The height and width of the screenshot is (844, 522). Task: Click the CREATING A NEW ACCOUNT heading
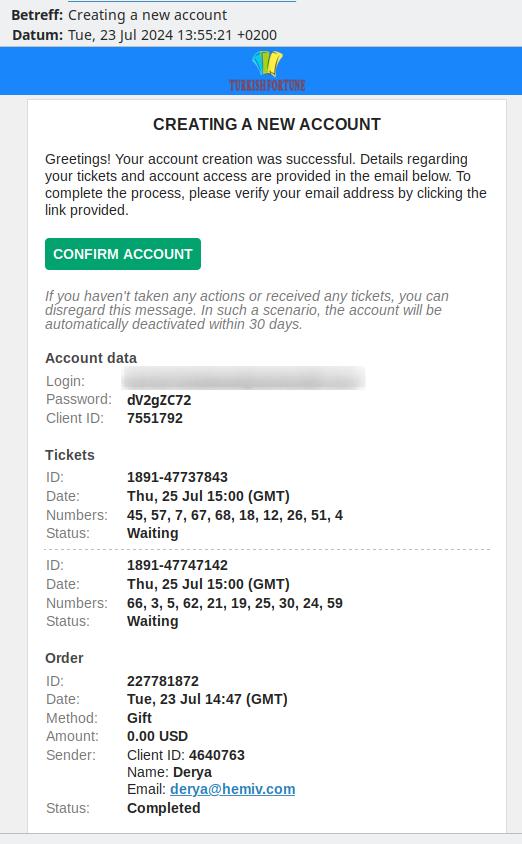[267, 124]
